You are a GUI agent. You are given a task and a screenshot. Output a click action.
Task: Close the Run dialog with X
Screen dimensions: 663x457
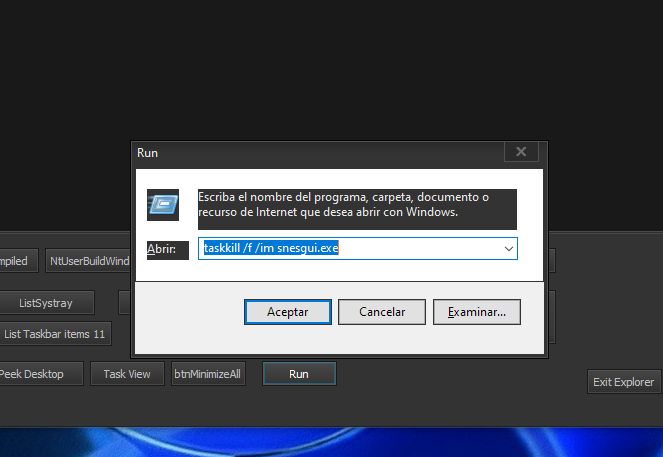(521, 152)
